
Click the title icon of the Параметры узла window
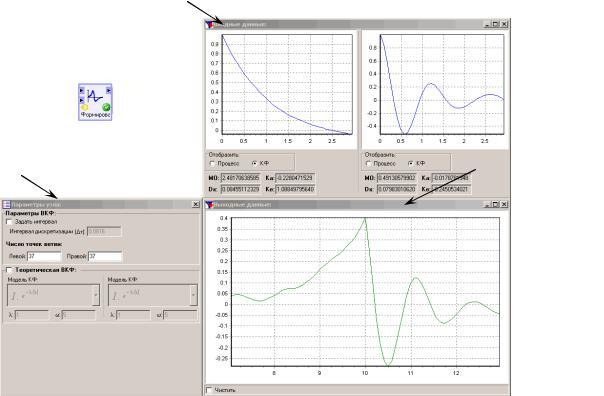(x=7, y=205)
